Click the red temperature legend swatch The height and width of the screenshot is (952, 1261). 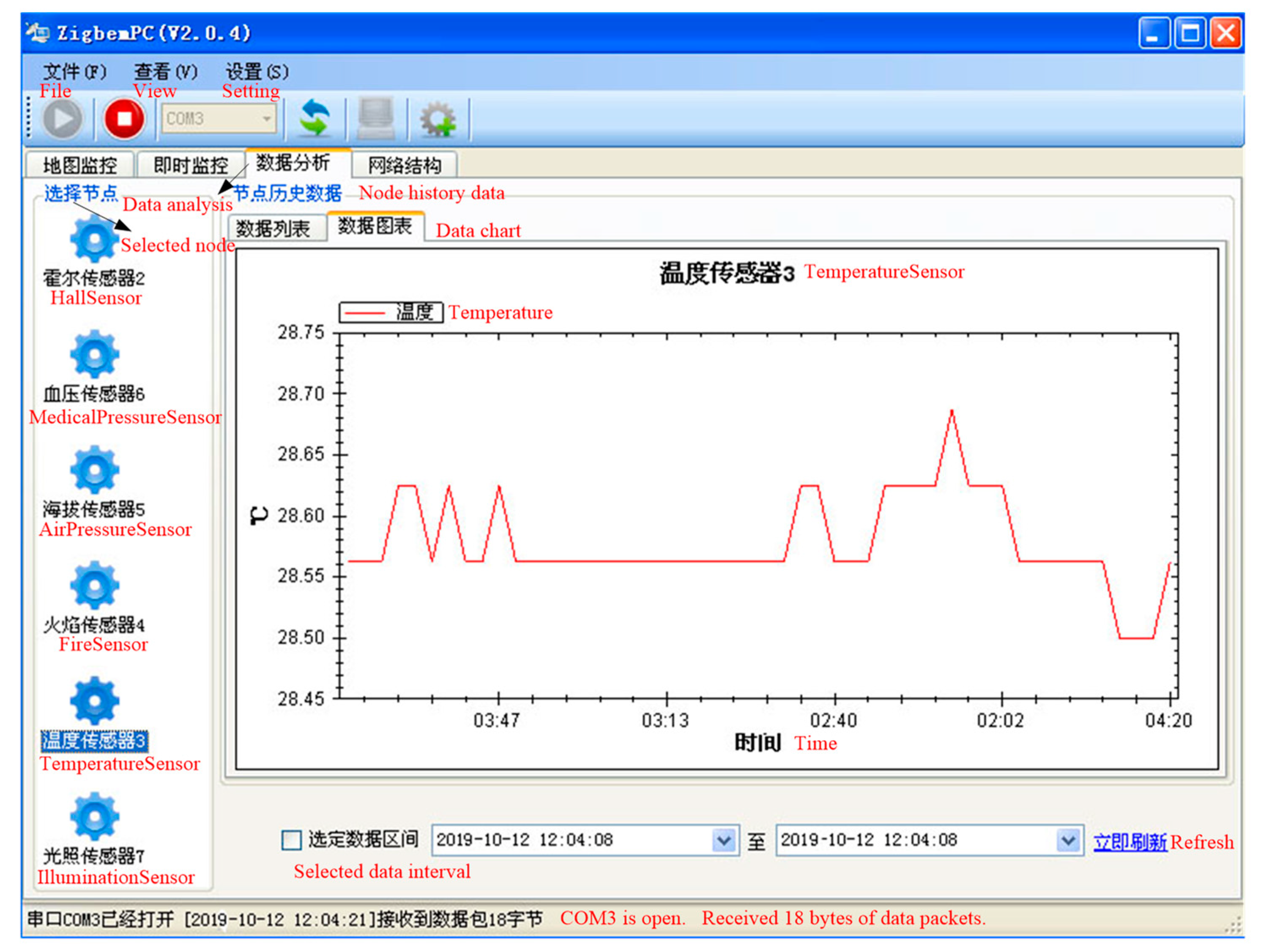click(x=365, y=313)
